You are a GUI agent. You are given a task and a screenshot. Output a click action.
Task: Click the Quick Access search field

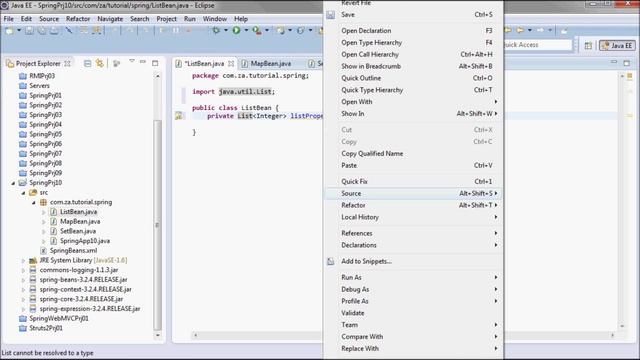[537, 45]
